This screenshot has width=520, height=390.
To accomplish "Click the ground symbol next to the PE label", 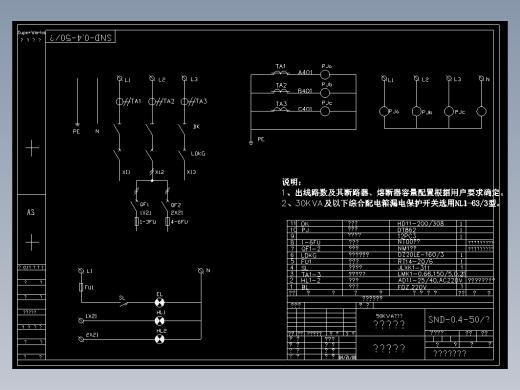I will pos(251,143).
